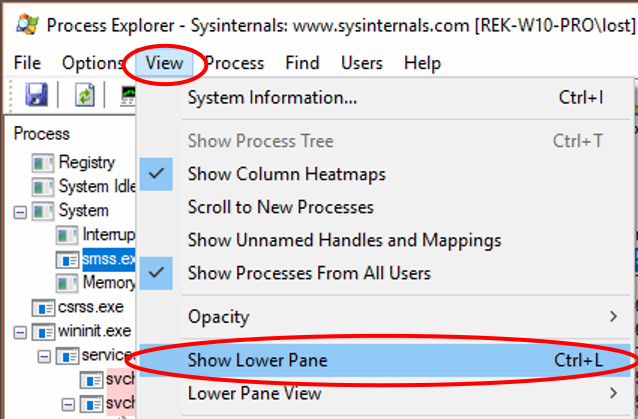Click the Memory process icon under System
The height and width of the screenshot is (419, 638).
(67, 283)
